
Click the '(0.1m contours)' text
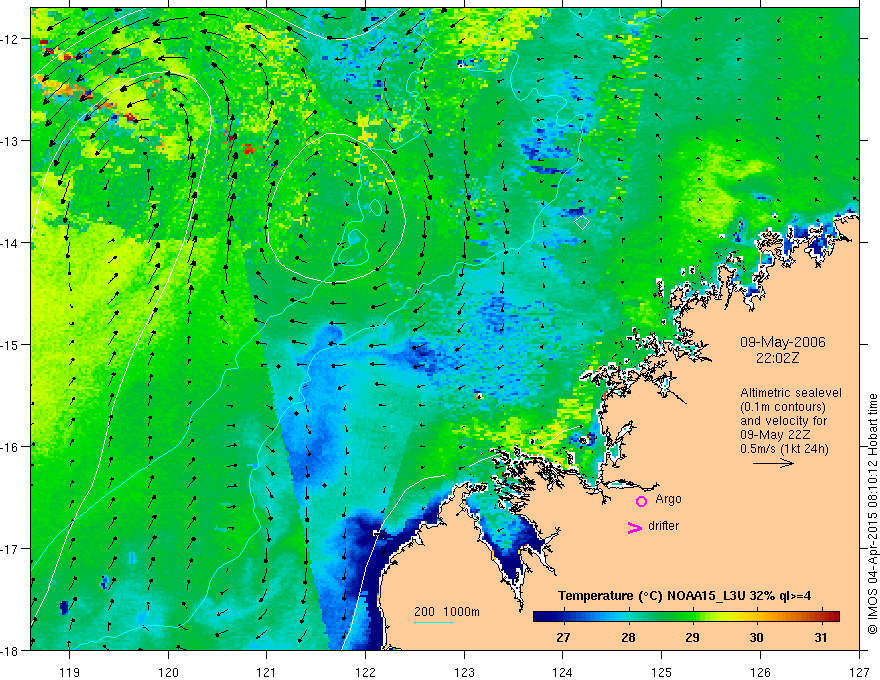783,407
